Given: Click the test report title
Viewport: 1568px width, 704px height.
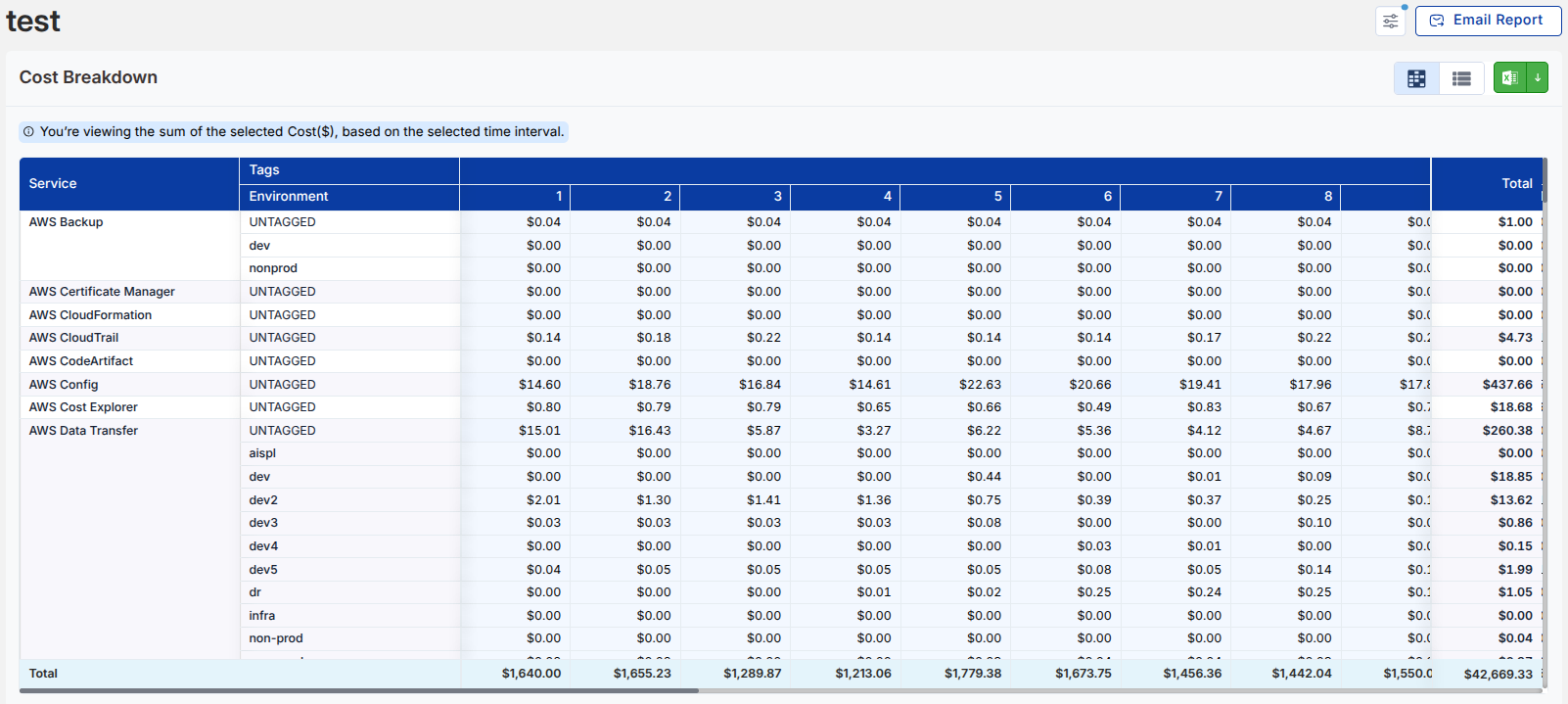Looking at the screenshot, I should (33, 21).
